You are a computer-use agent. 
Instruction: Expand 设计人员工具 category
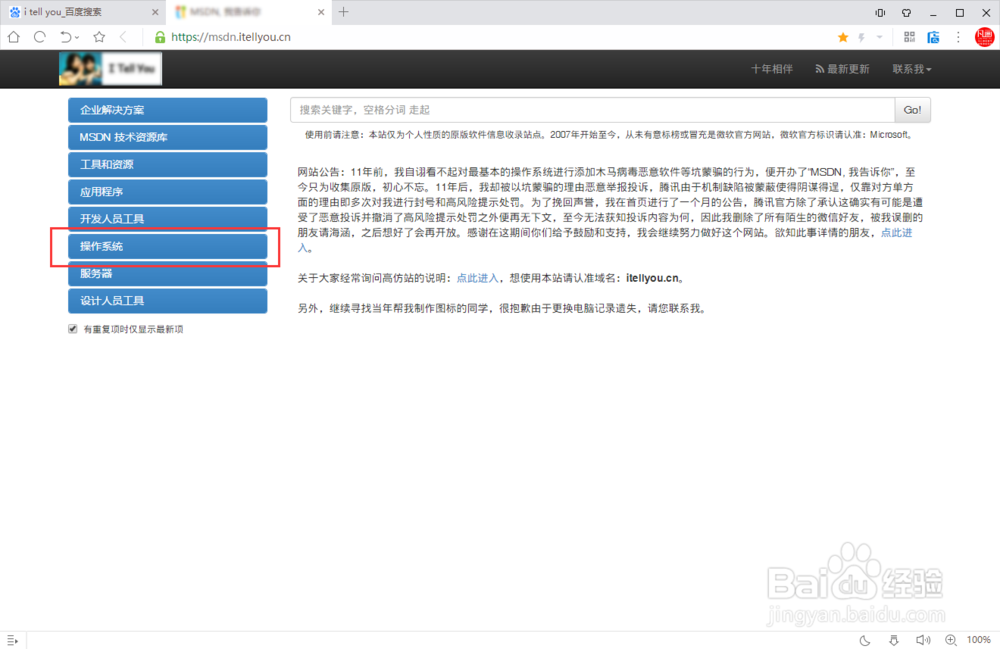point(168,301)
